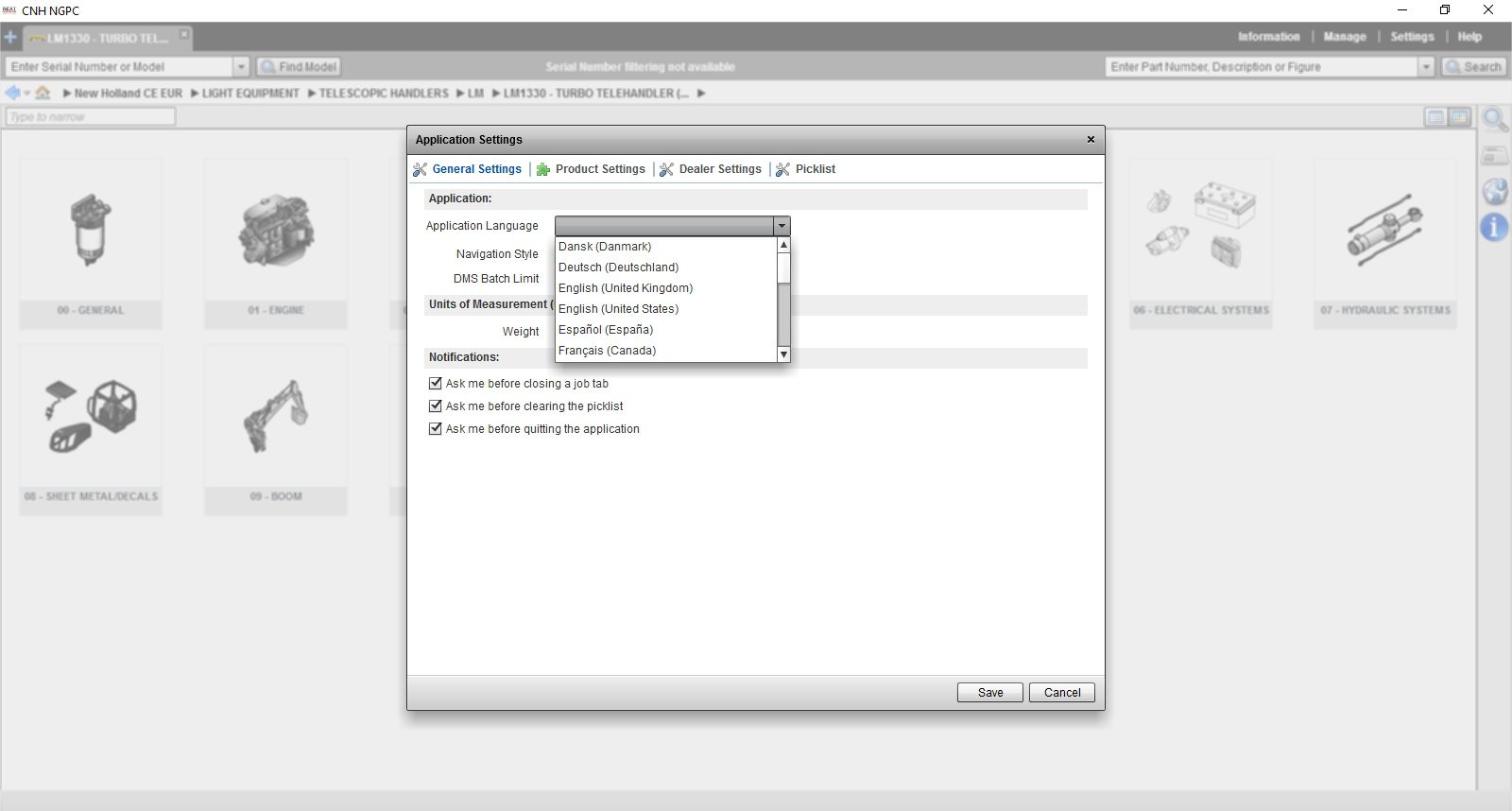Switch to thumbnail grid view icon
The image size is (1512, 811).
(x=1460, y=117)
